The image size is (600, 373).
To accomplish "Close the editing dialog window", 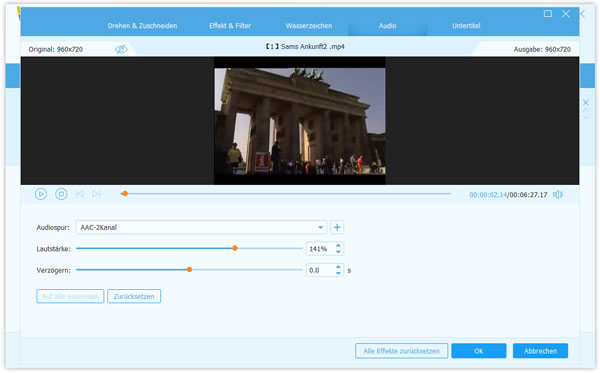I will [x=566, y=14].
